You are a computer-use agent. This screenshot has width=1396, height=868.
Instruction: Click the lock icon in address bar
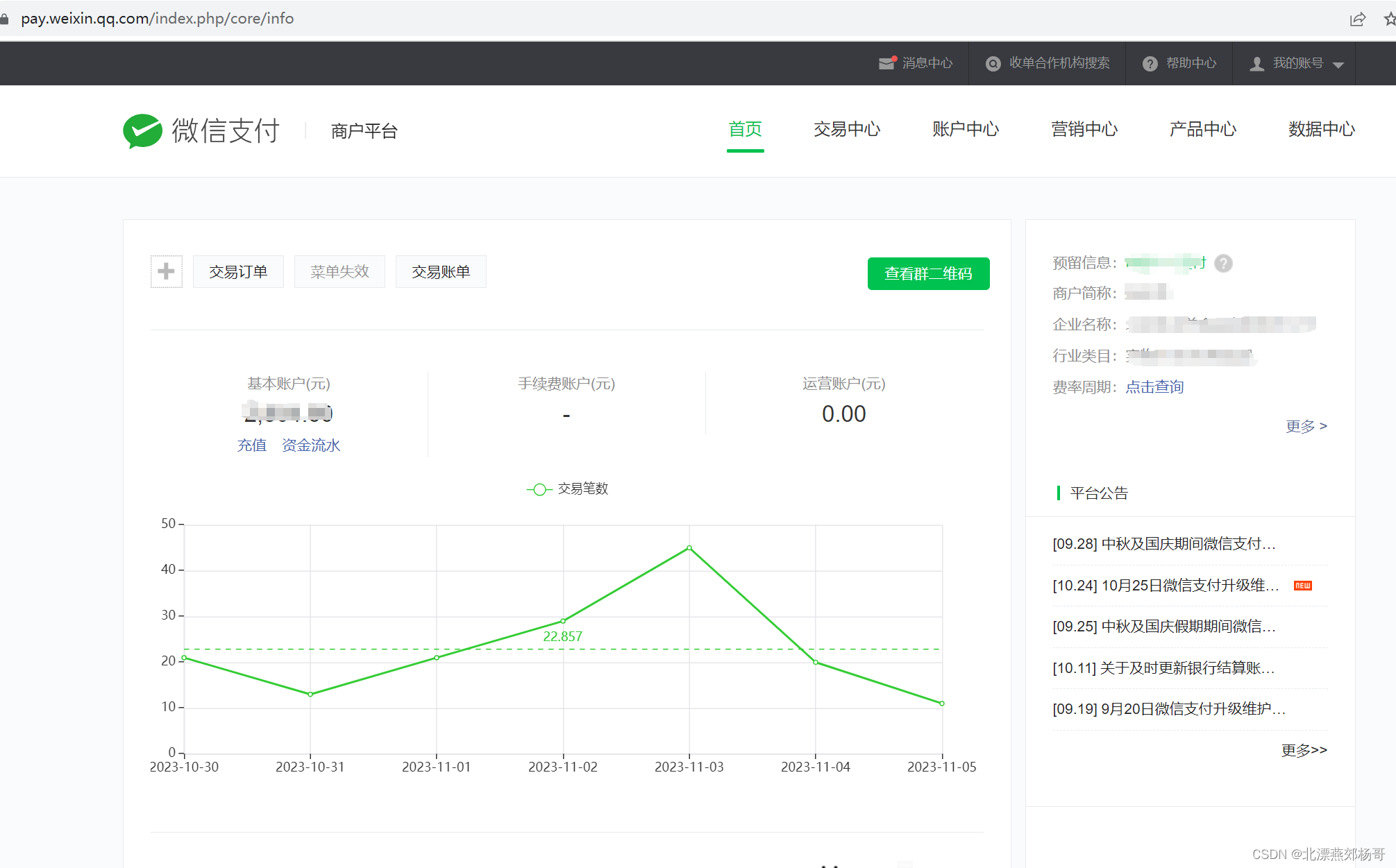[5, 19]
